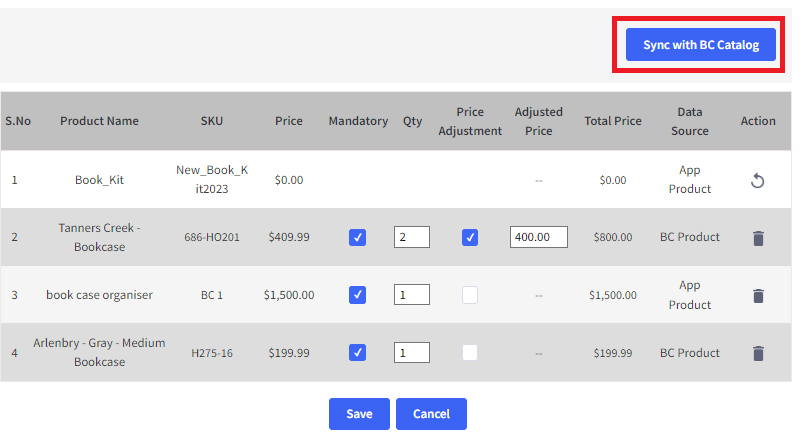Focus the Qty field for book case organiser
This screenshot has width=803, height=434.
[412, 295]
